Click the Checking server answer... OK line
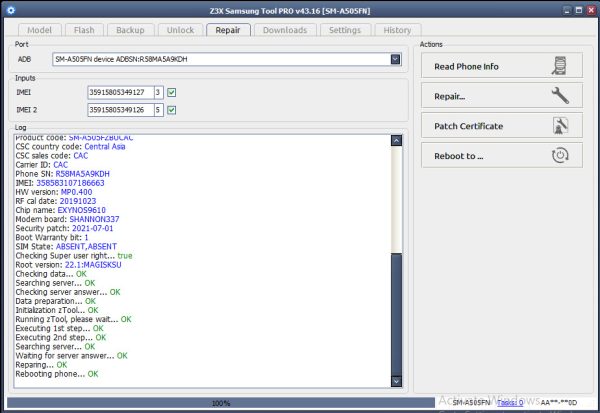Image resolution: width=600 pixels, height=413 pixels. point(68,292)
